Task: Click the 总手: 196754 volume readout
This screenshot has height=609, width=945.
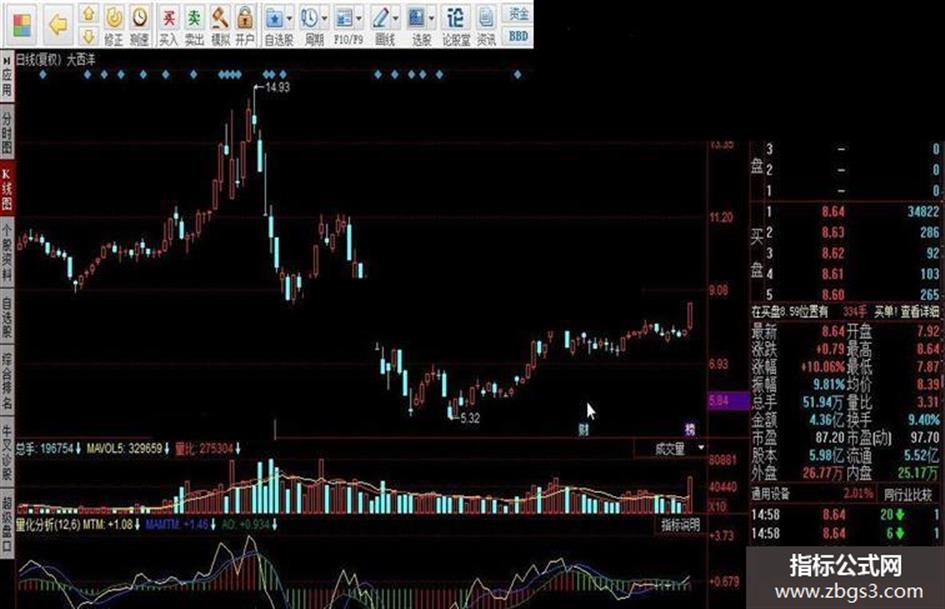Action: point(48,449)
